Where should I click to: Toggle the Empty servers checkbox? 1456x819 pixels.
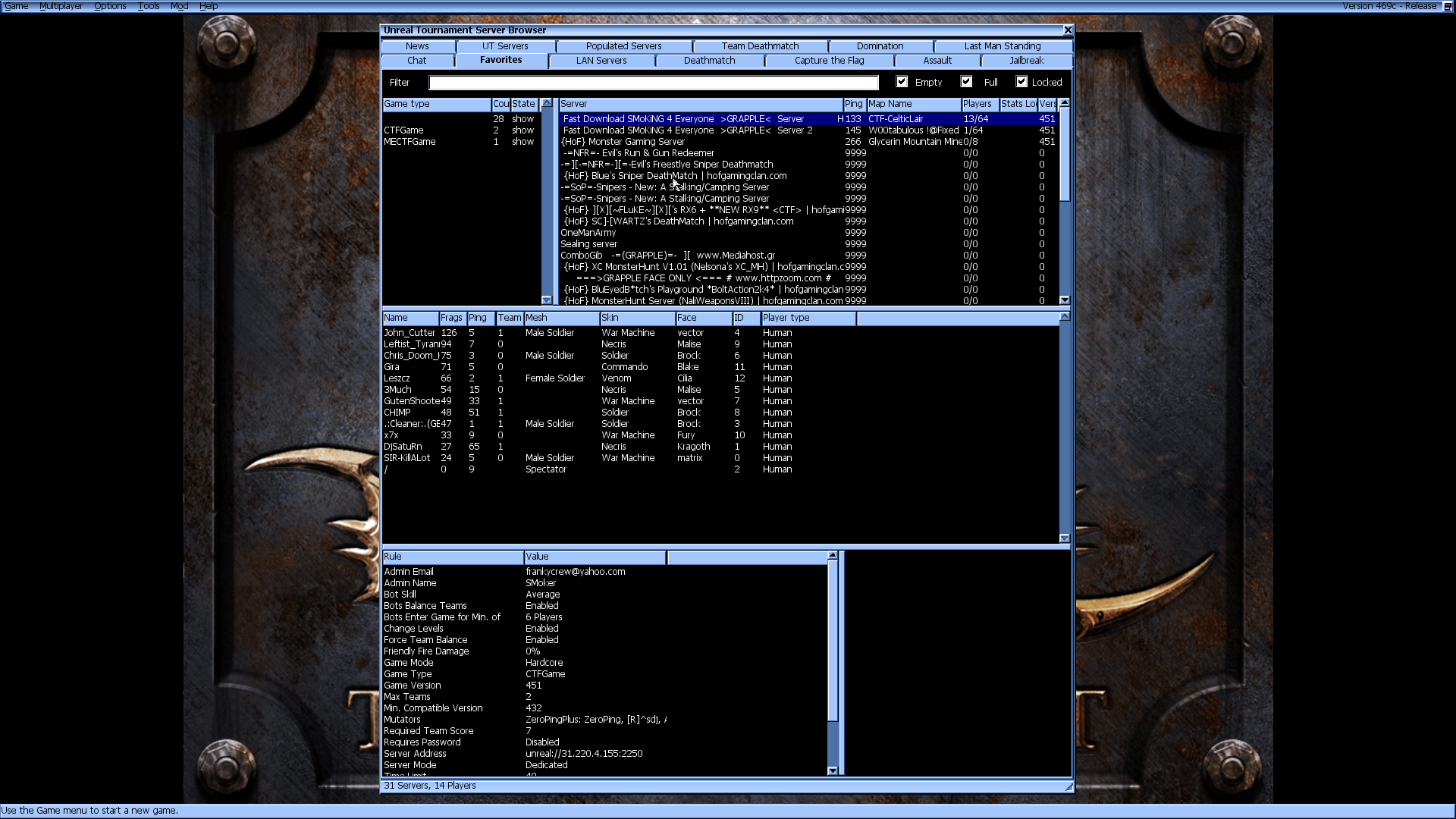902,82
